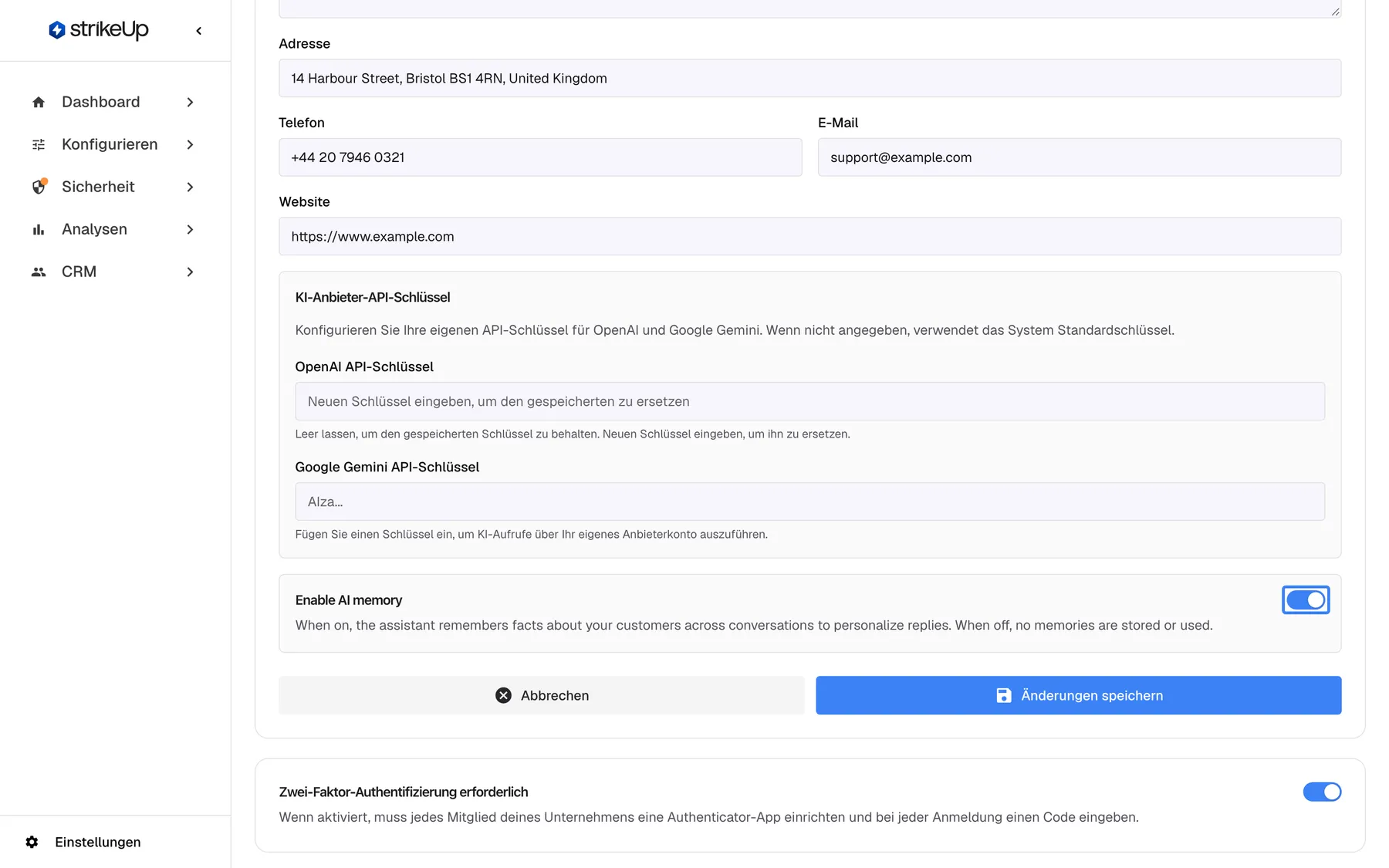Open the Sicherheit menu item
The height and width of the screenshot is (868, 1389).
click(x=114, y=187)
